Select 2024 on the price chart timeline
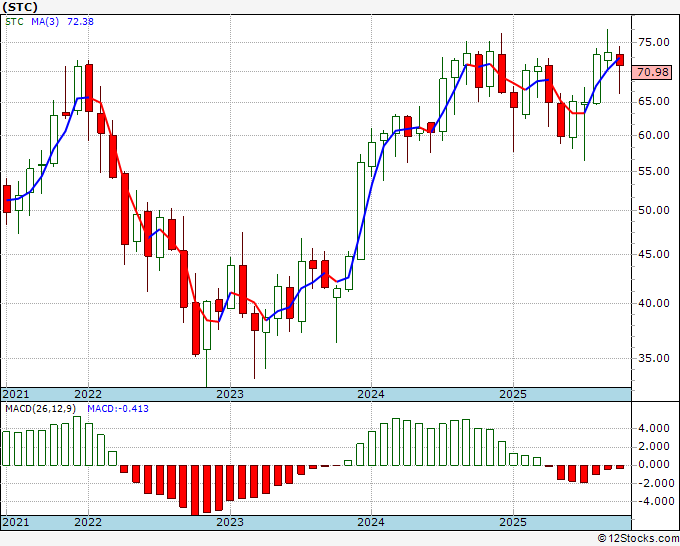The image size is (680, 546). click(x=371, y=394)
